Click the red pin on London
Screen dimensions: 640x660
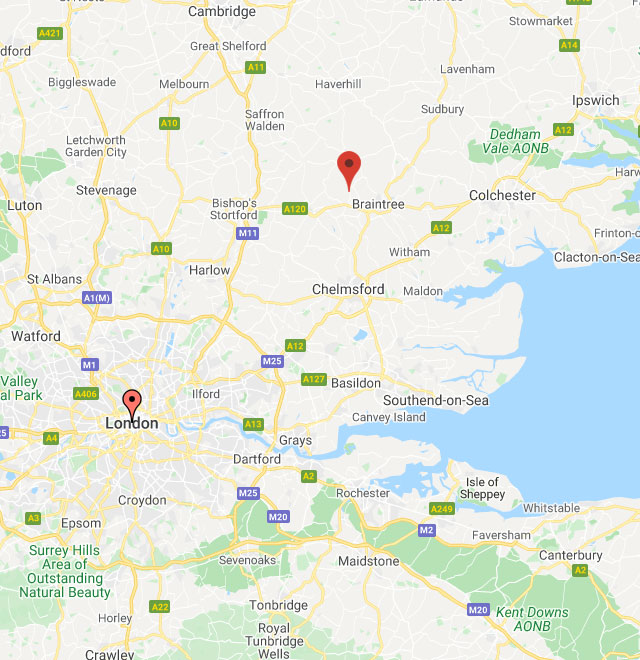132,405
